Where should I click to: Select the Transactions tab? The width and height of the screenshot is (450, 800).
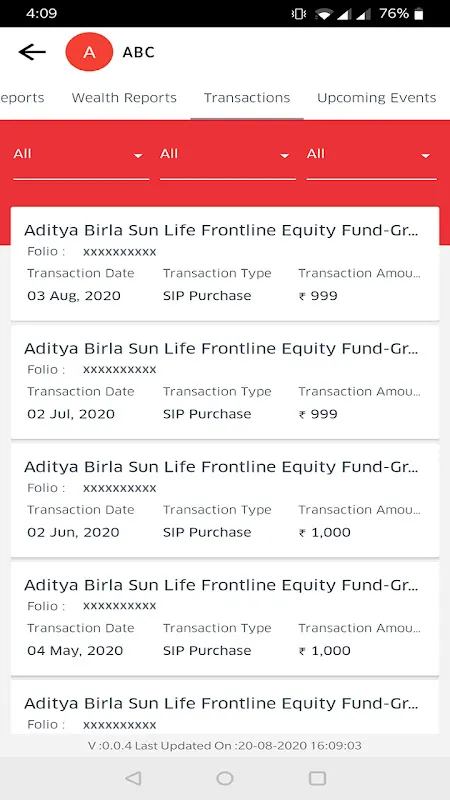pyautogui.click(x=247, y=98)
